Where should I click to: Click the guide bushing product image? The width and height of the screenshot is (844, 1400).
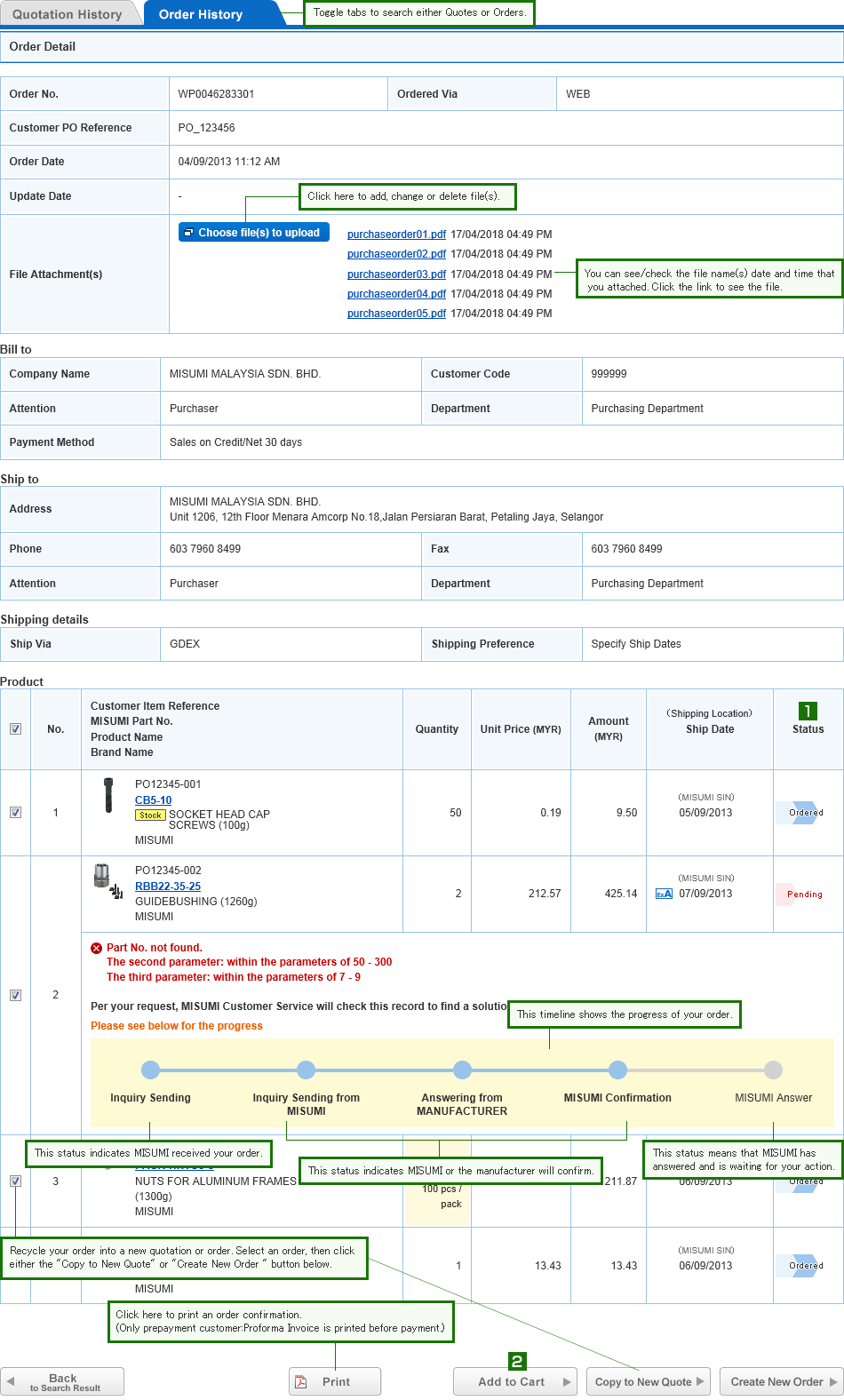point(106,879)
